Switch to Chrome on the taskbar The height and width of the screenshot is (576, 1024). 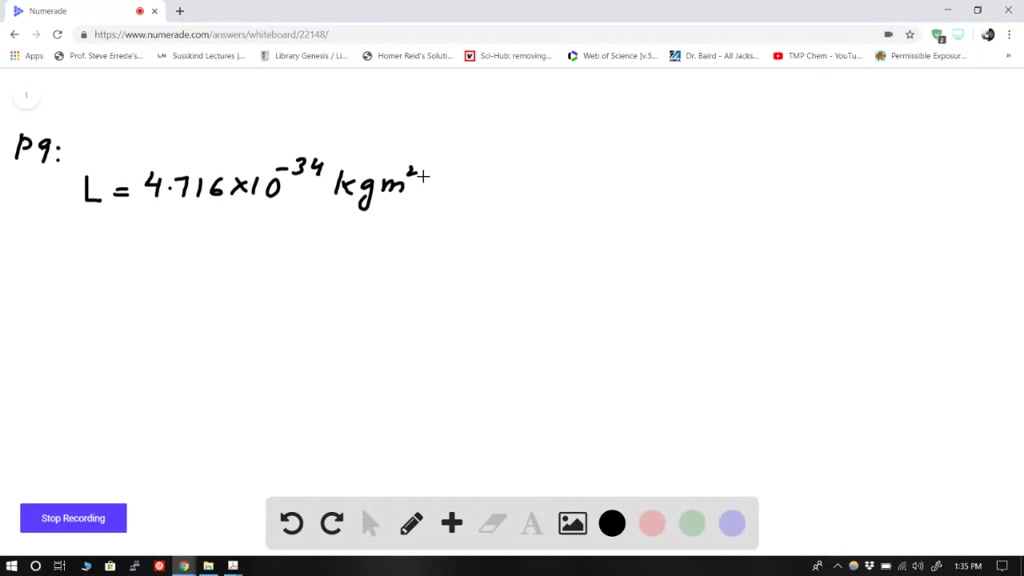pyautogui.click(x=184, y=566)
